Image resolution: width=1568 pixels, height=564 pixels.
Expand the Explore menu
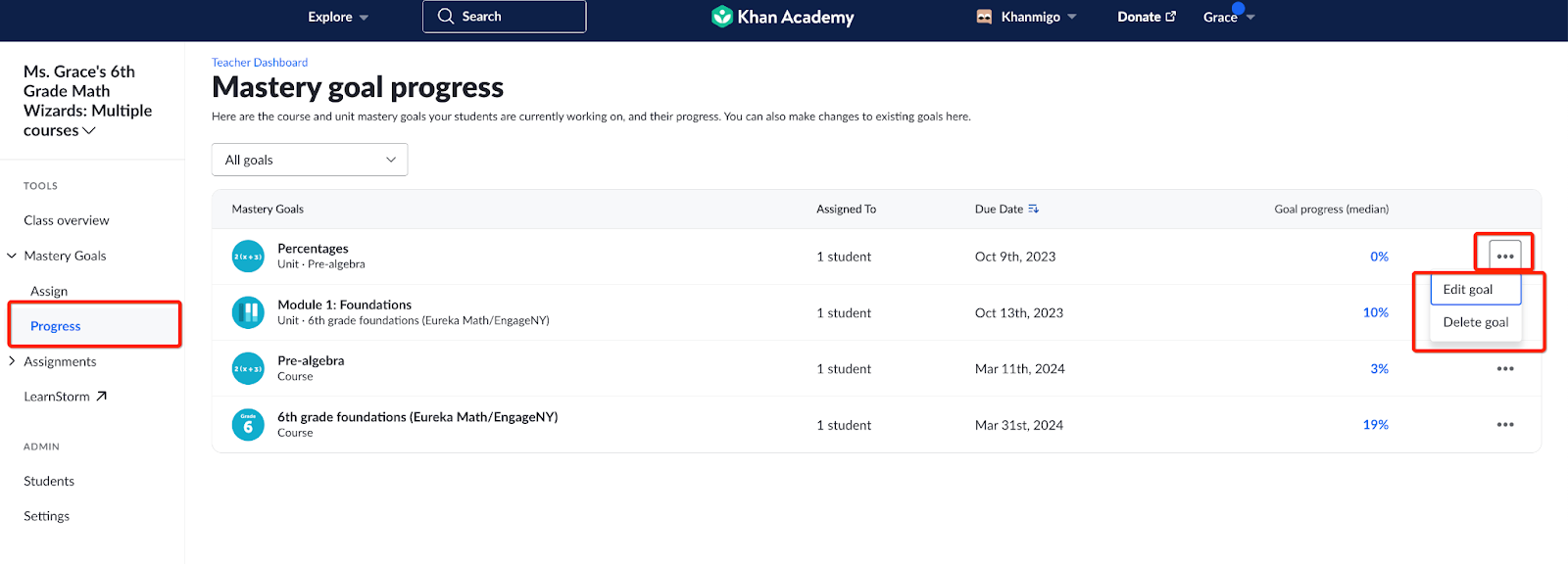click(x=338, y=17)
